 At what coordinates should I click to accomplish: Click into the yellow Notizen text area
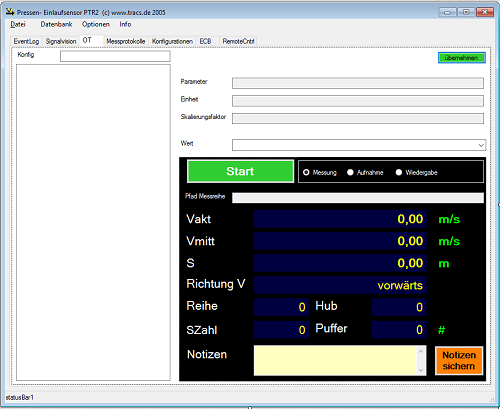[x=335, y=361]
